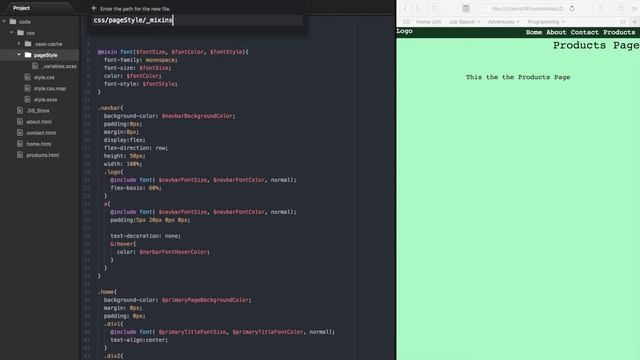Select about.html in the tree
This screenshot has height=360, width=640.
coord(39,122)
